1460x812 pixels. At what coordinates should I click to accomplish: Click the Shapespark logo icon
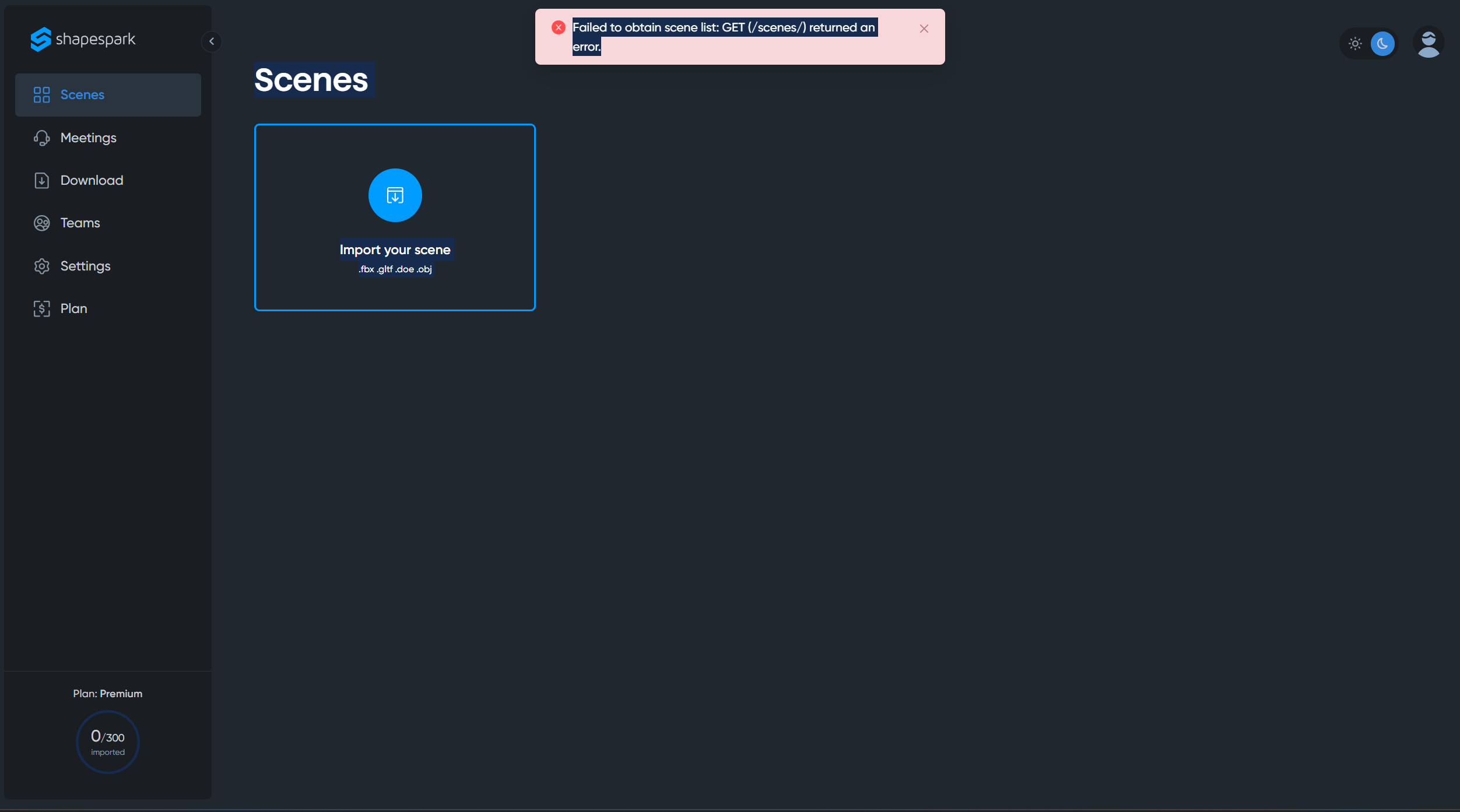point(41,39)
